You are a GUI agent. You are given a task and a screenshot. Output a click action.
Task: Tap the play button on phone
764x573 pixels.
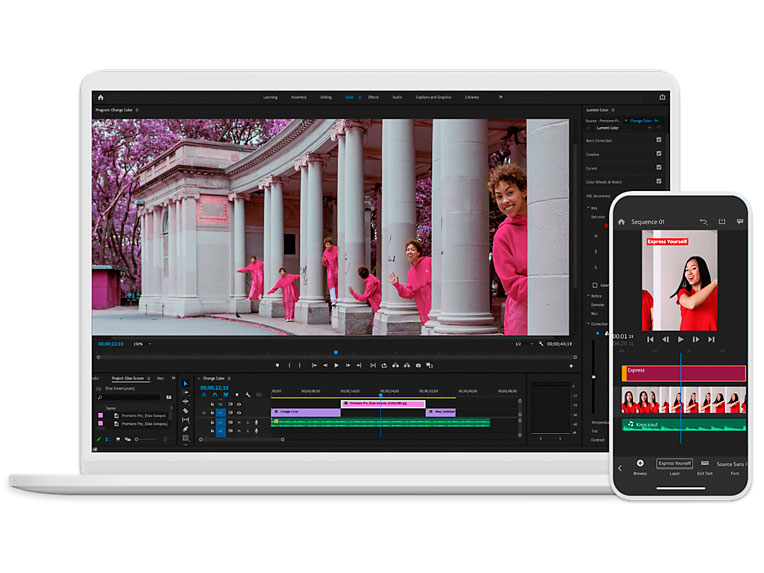click(x=681, y=339)
